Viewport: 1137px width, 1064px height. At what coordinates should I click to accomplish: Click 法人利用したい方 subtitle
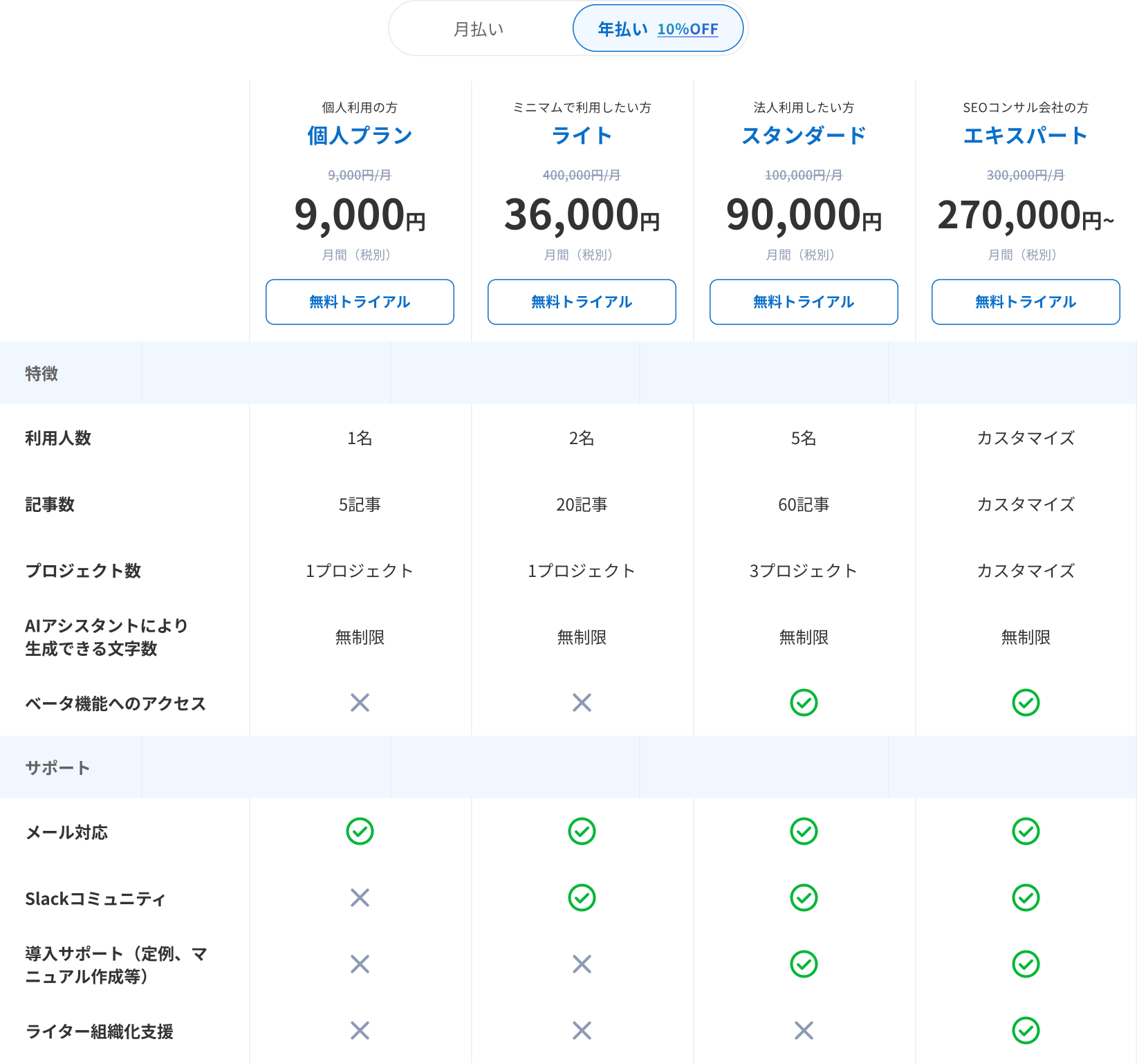point(804,108)
